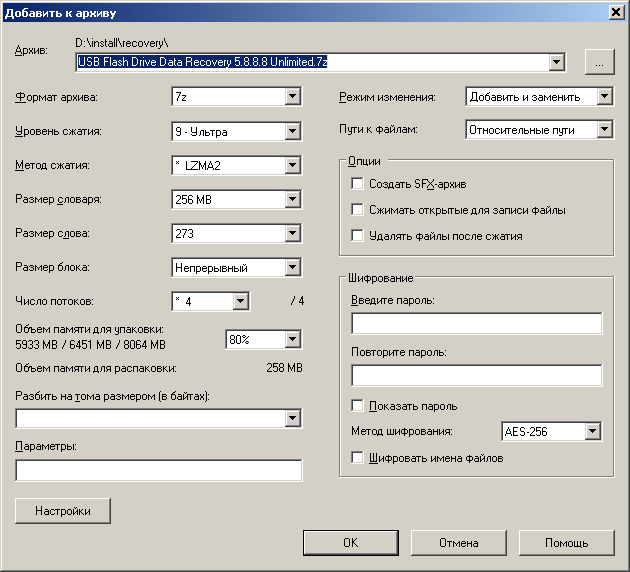Enable Создать SFX-архив checkbox

tap(357, 184)
